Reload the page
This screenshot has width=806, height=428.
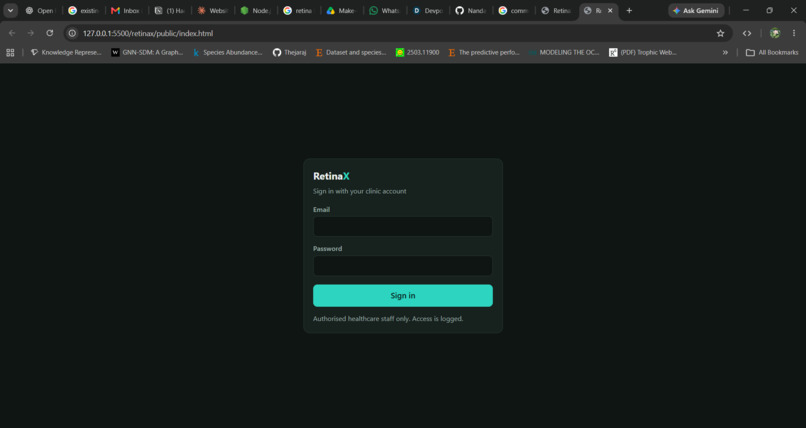(x=49, y=33)
